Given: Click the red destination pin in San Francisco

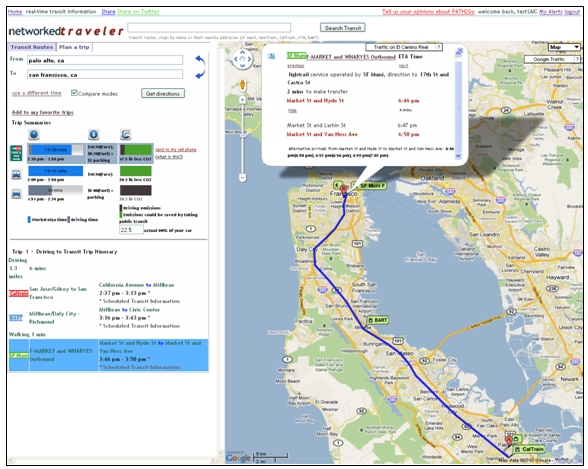Looking at the screenshot, I should (344, 189).
